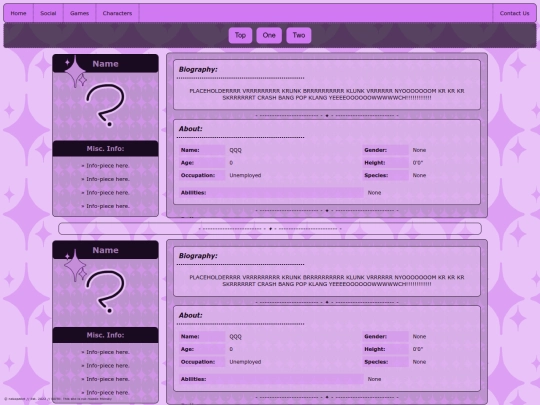Select the placeholder biography text in top profile
Viewport: 540px width, 405px height.
327,94
